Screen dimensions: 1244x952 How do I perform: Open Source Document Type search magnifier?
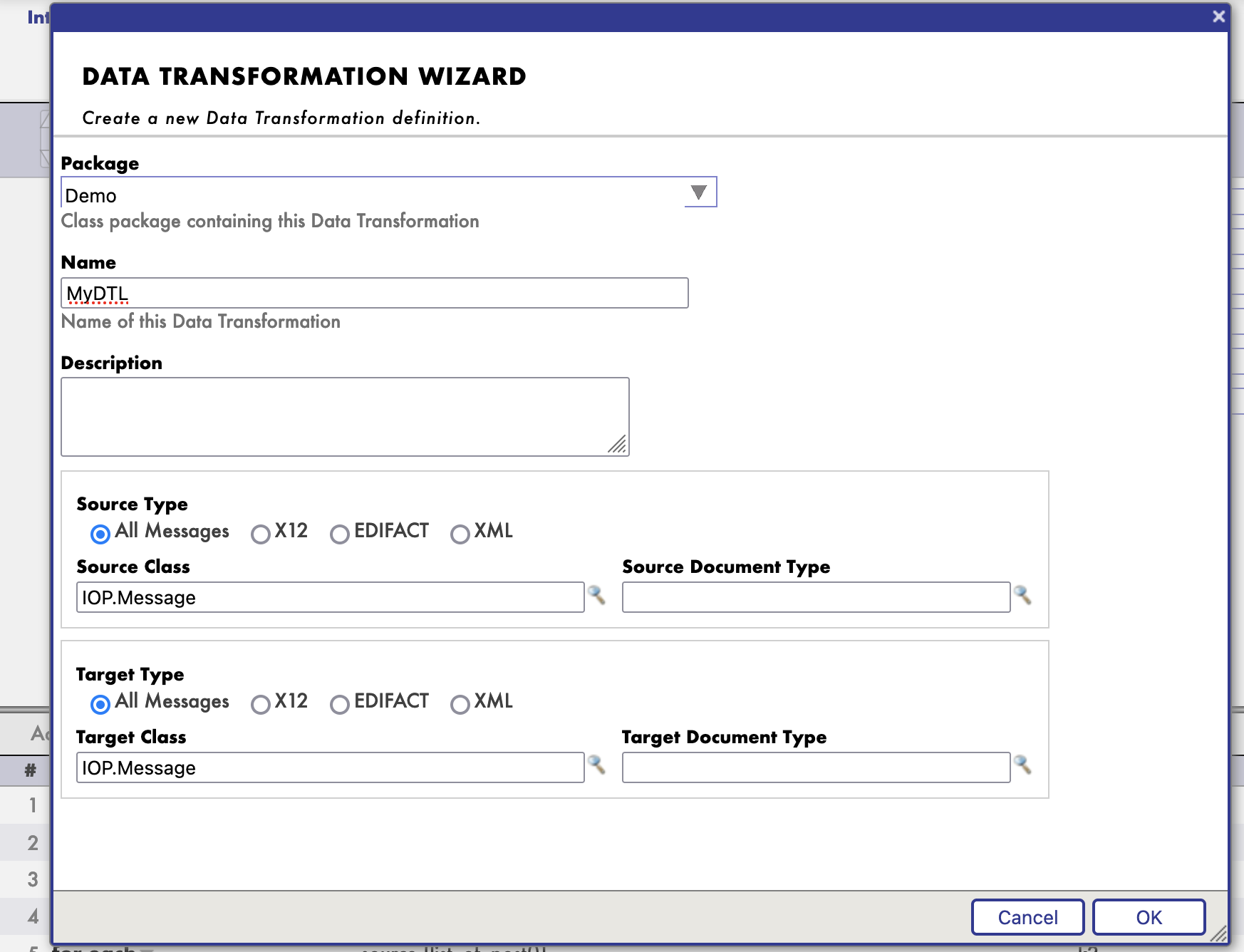(1022, 594)
